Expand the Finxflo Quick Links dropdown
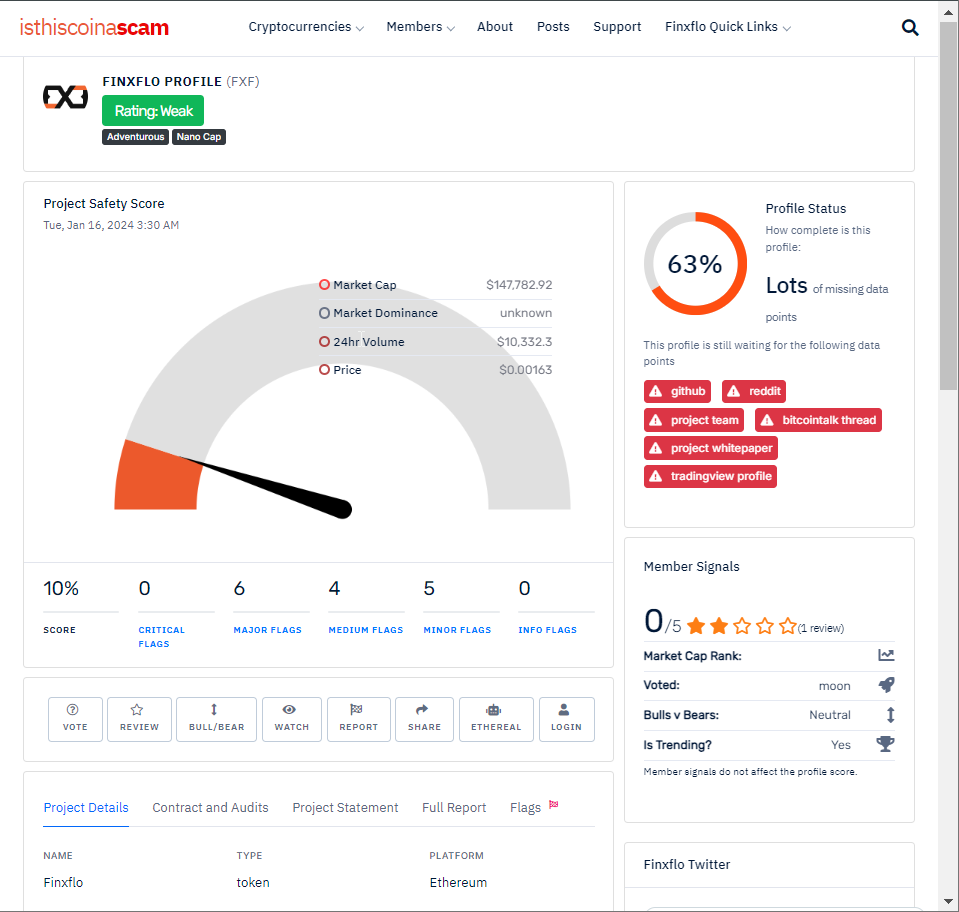This screenshot has height=912, width=959. pyautogui.click(x=728, y=27)
